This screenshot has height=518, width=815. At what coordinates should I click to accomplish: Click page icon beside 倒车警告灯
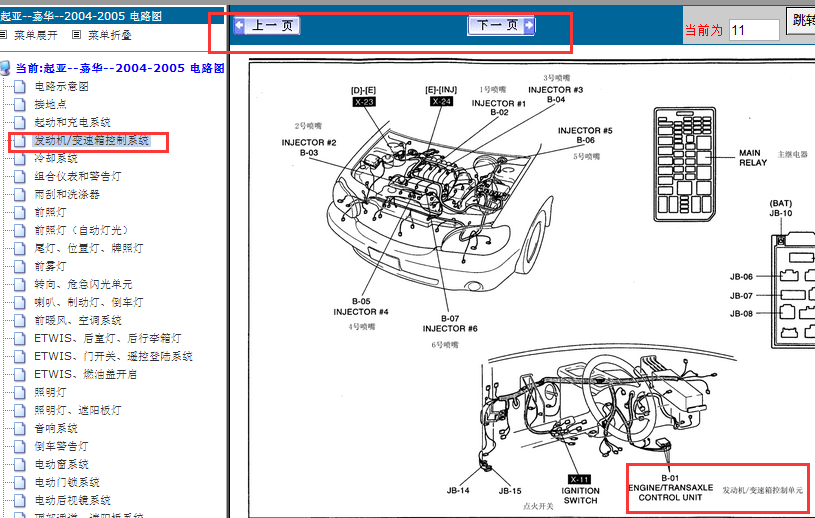pos(20,446)
